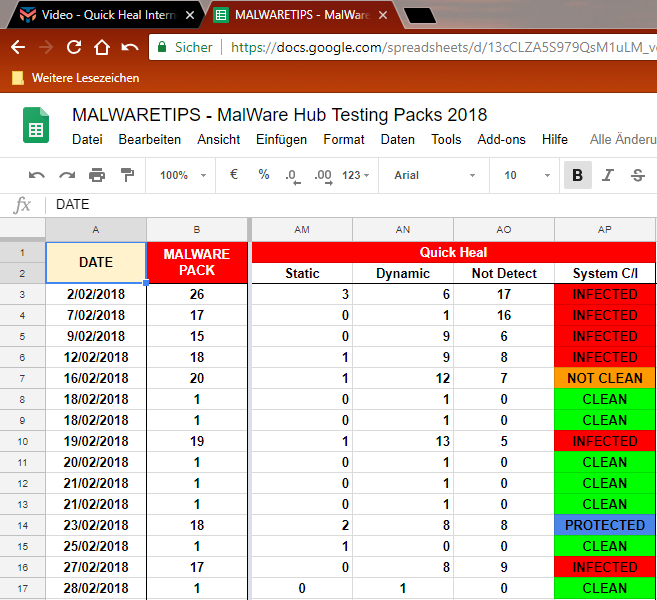Viewport: 657px width, 600px height.
Task: Print the spreadsheet using printer icon
Action: click(97, 175)
